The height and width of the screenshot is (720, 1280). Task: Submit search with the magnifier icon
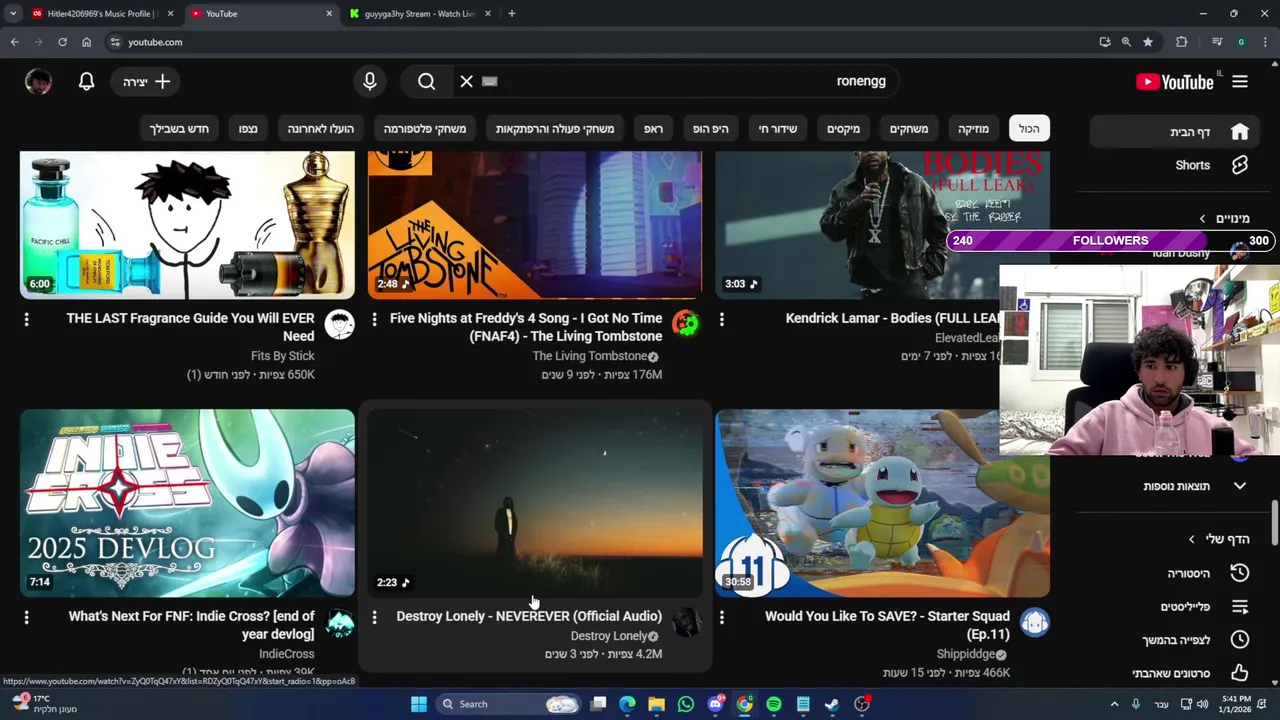pos(427,82)
